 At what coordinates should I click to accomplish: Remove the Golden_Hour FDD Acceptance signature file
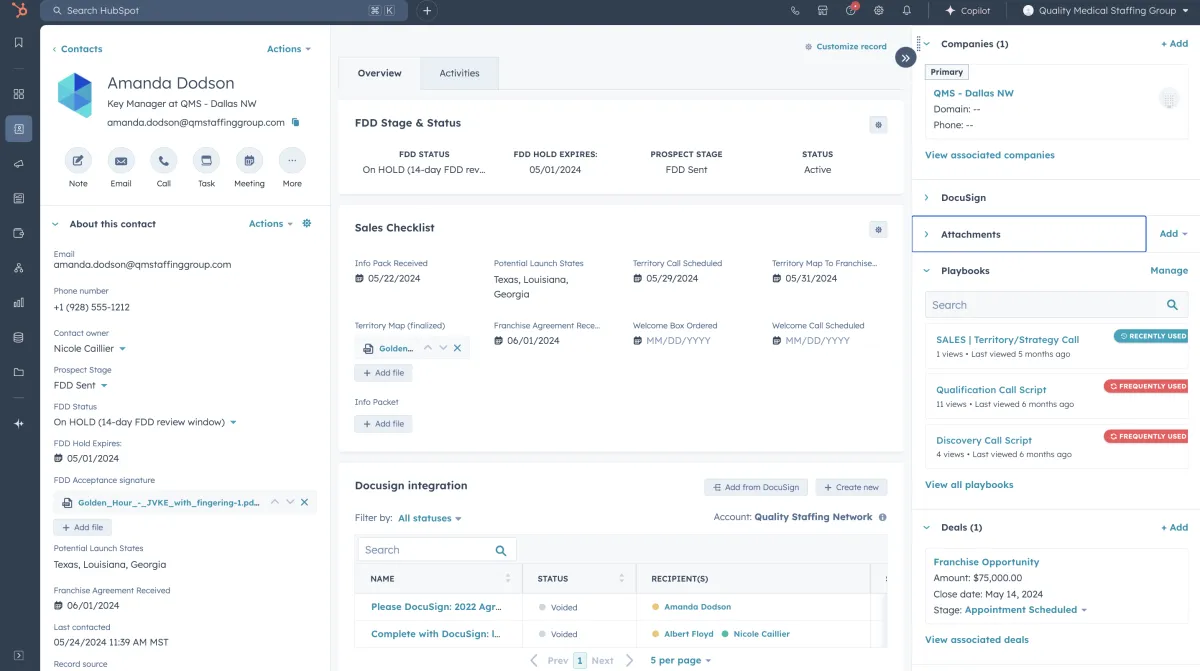tap(305, 502)
